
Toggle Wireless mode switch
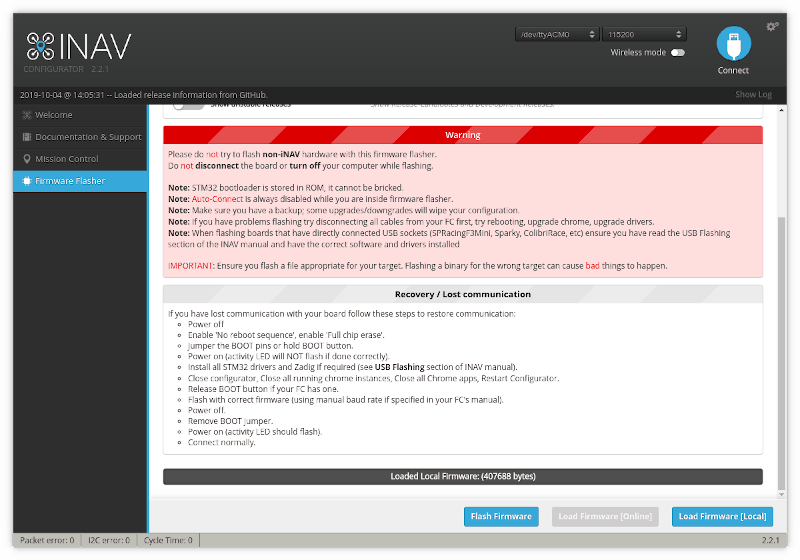click(x=678, y=53)
